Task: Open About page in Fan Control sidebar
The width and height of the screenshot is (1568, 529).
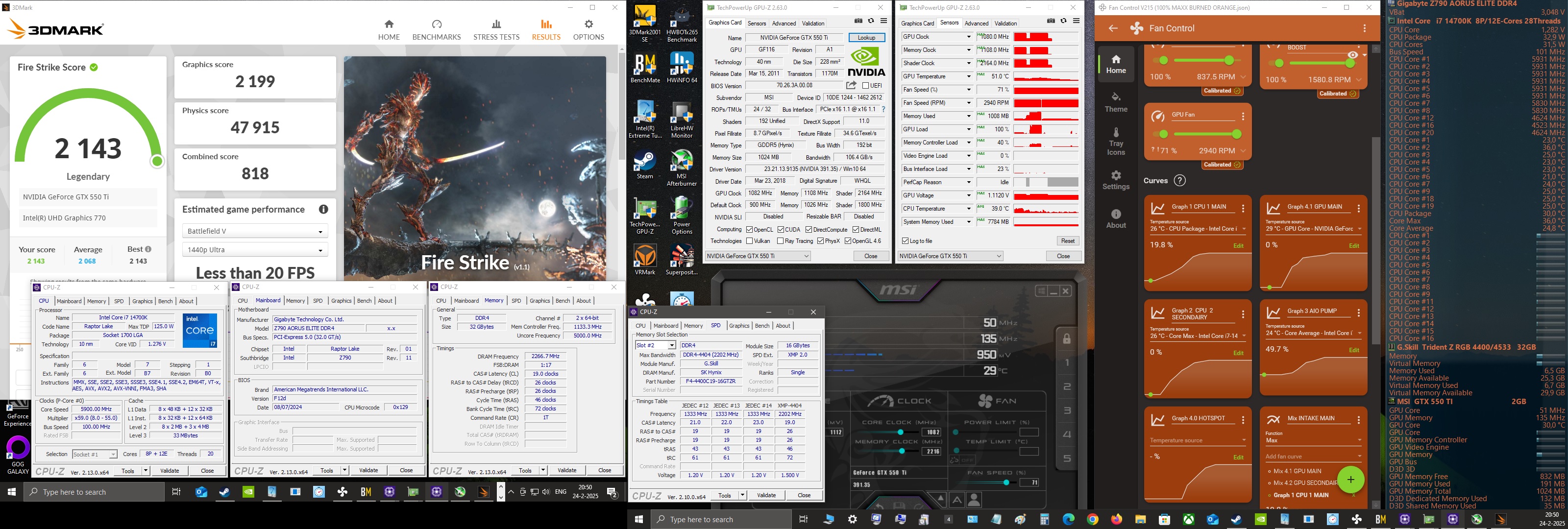Action: [x=1116, y=218]
